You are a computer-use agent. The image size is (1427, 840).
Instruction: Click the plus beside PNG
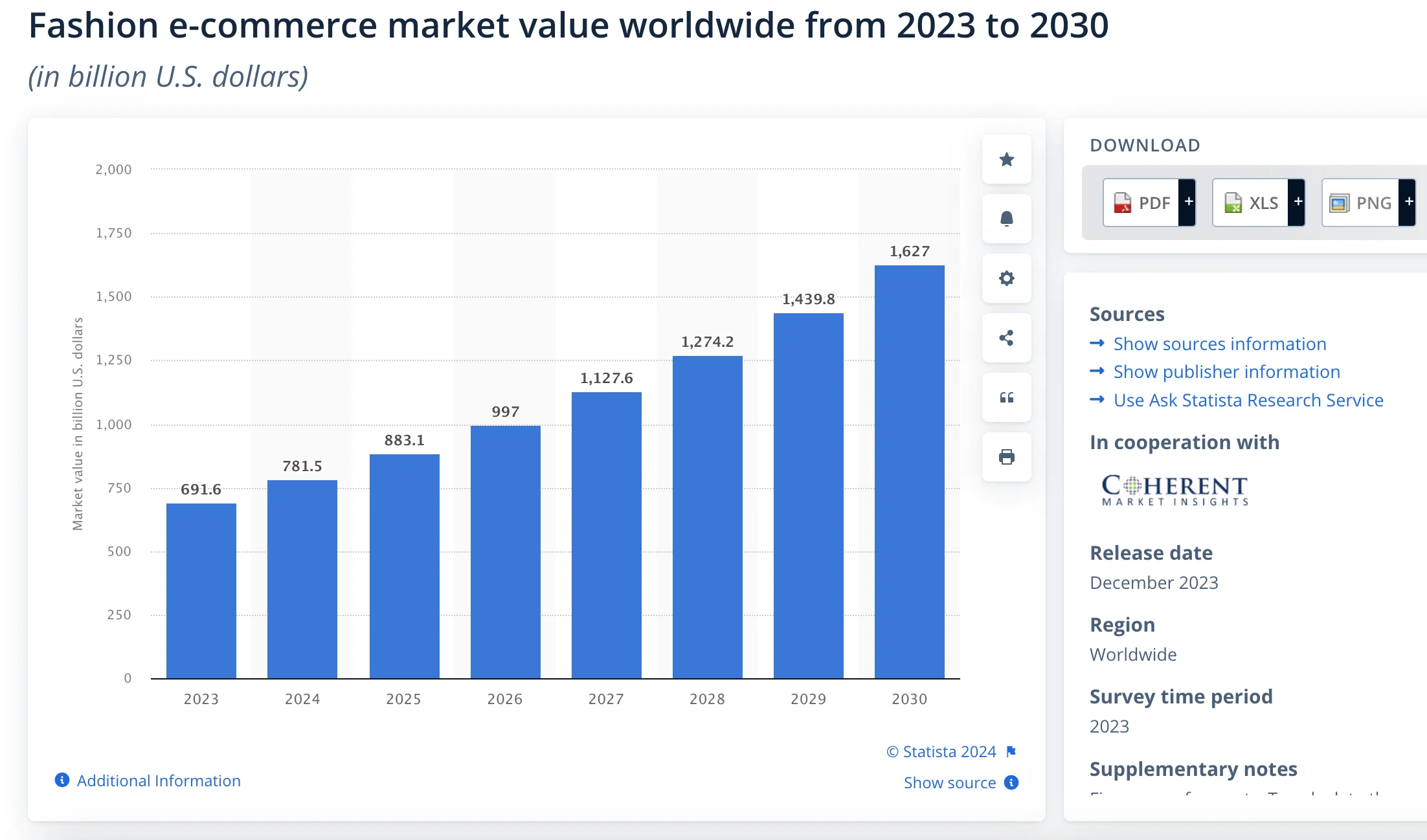[1408, 202]
